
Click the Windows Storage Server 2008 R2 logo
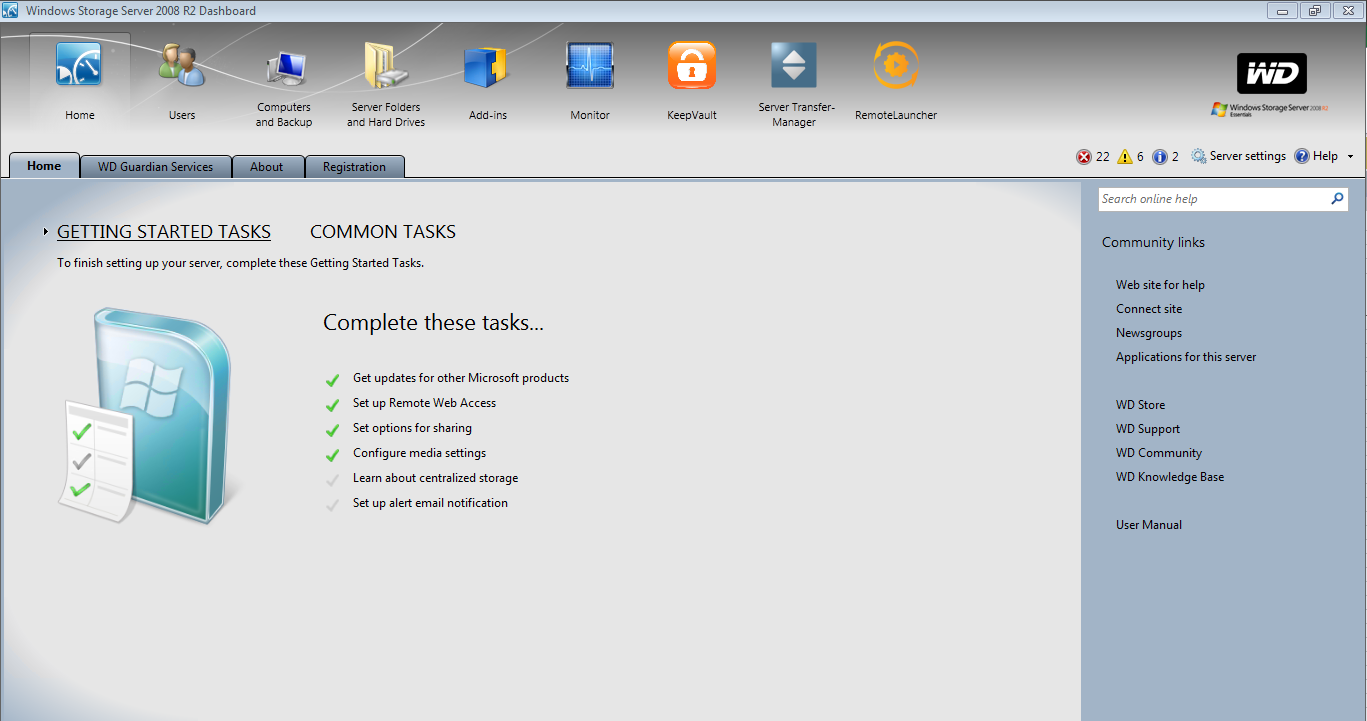click(x=1269, y=109)
